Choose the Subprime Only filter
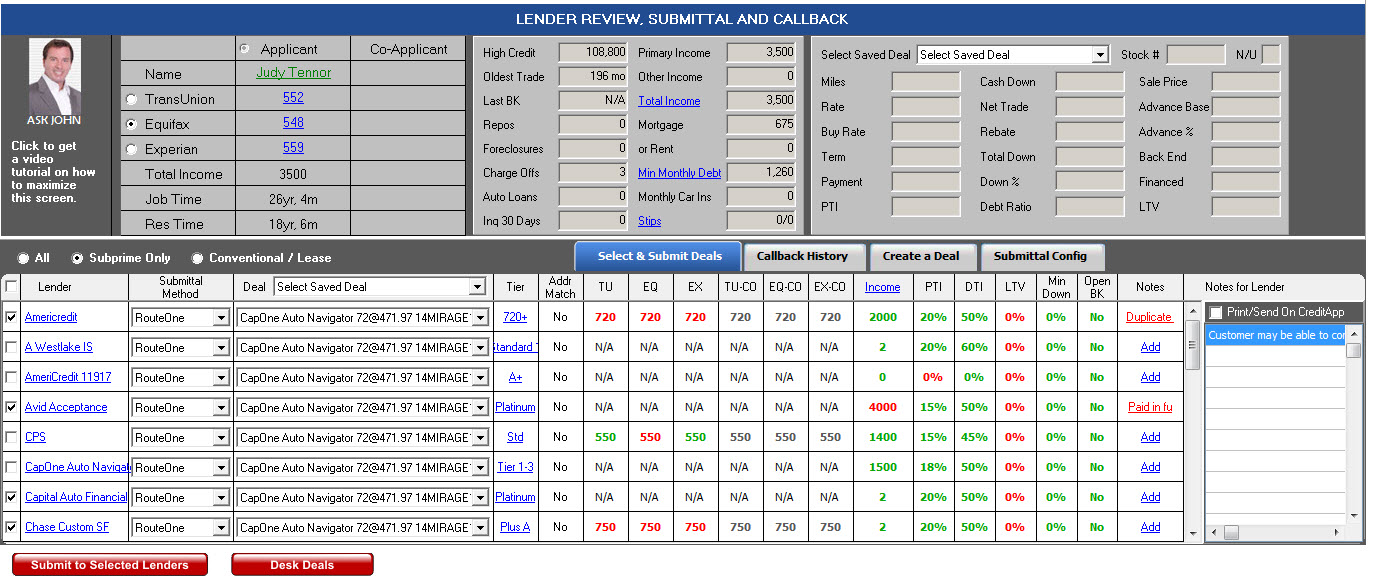 click(x=77, y=258)
